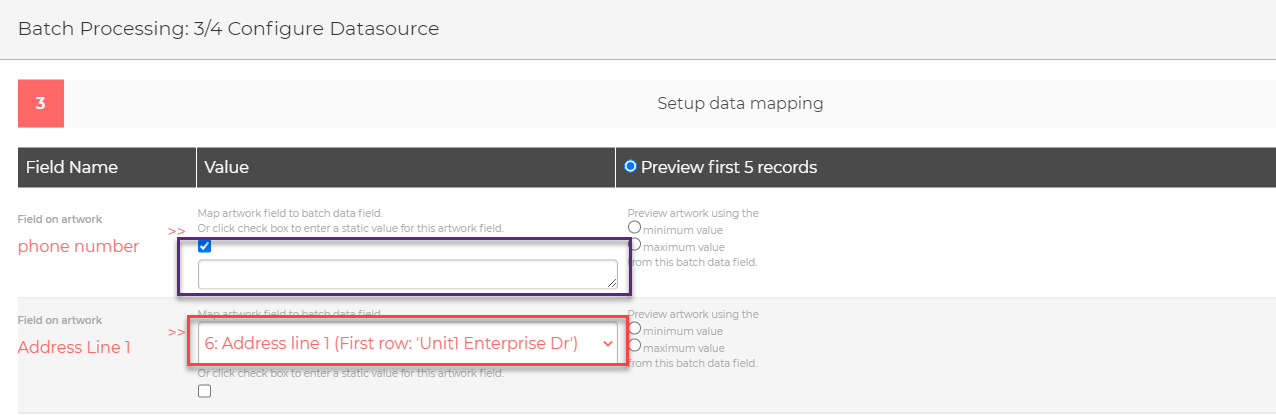Select the Preview first 5 records option

[x=630, y=167]
